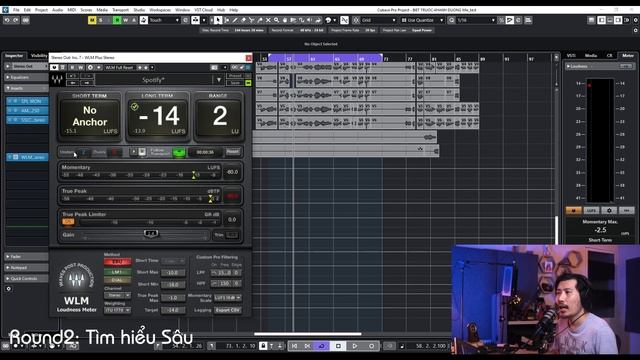The height and width of the screenshot is (360, 640).
Task: Open loudness meter settings gear
Action: 609,211
